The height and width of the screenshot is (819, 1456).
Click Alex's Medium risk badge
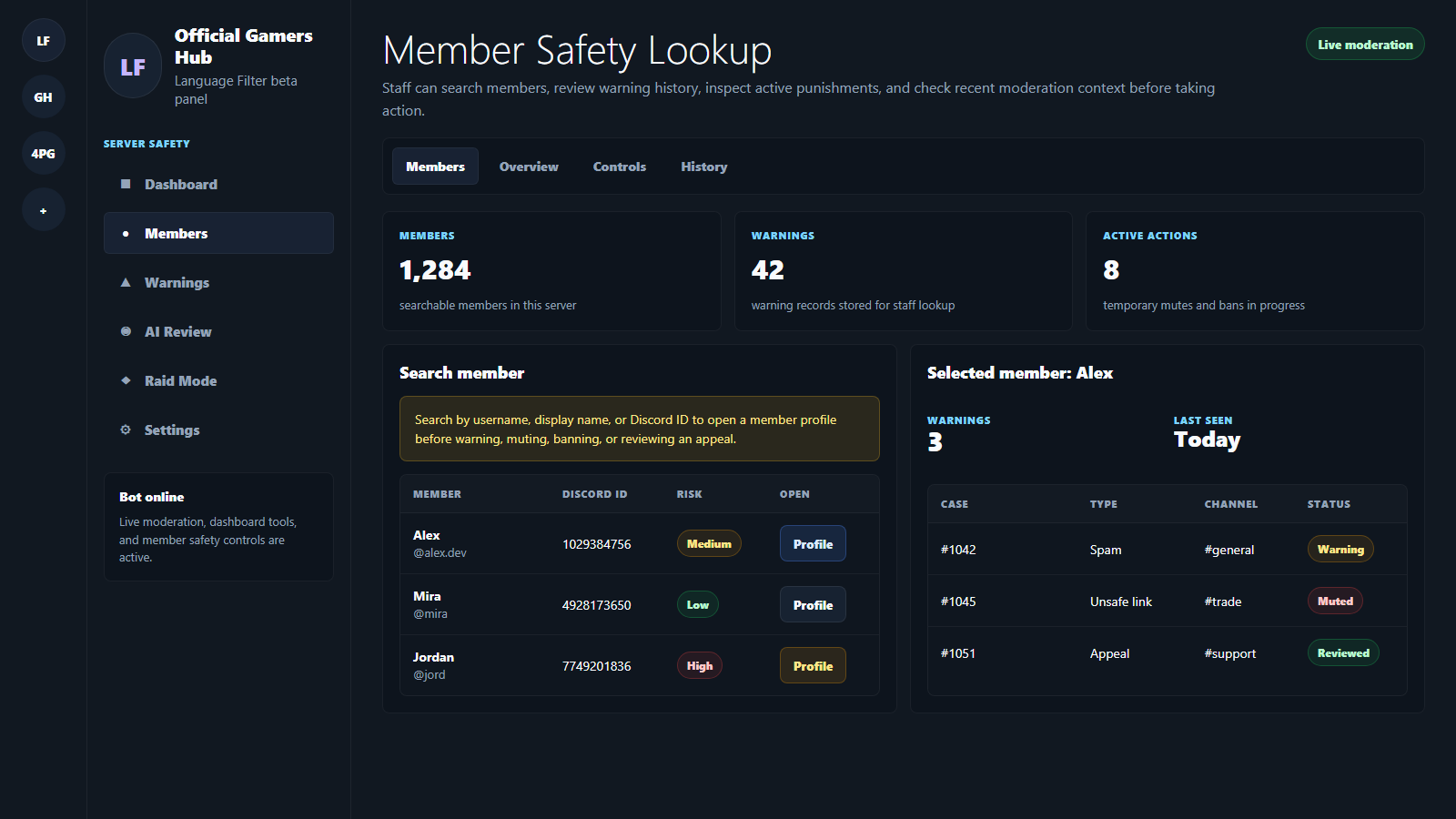point(709,544)
